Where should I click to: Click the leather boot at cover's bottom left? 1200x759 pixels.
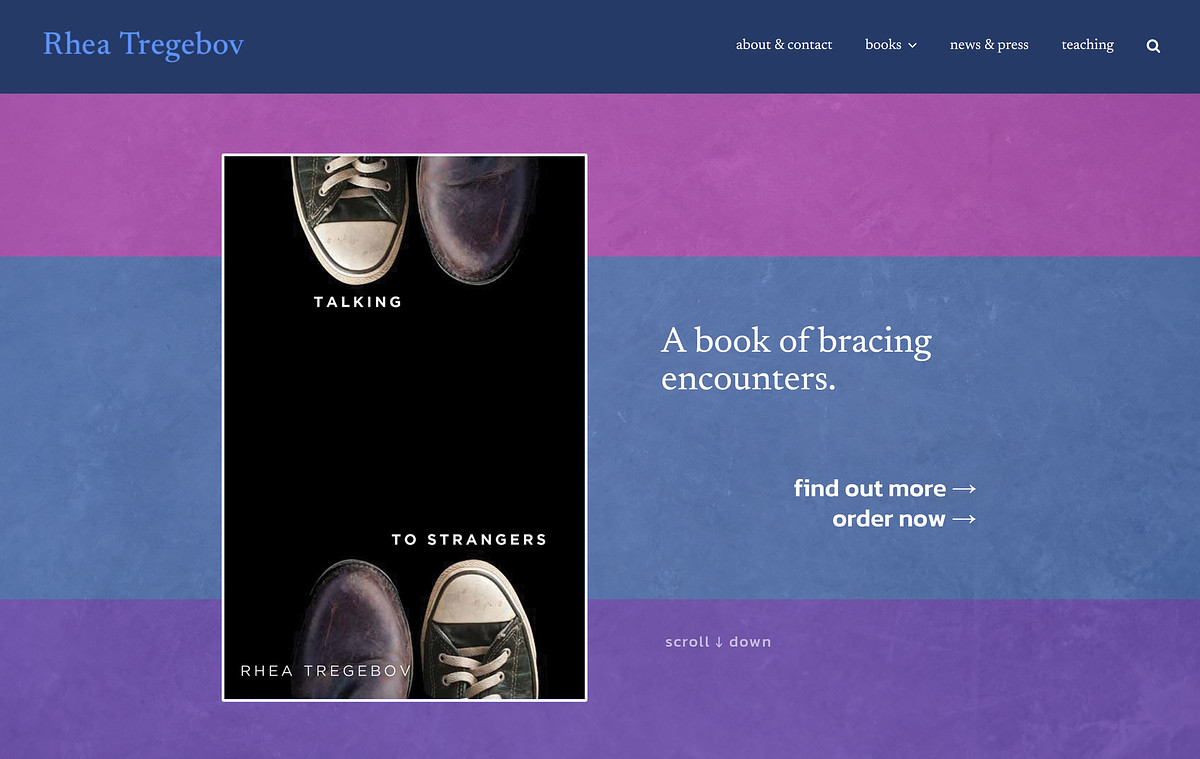click(x=355, y=625)
